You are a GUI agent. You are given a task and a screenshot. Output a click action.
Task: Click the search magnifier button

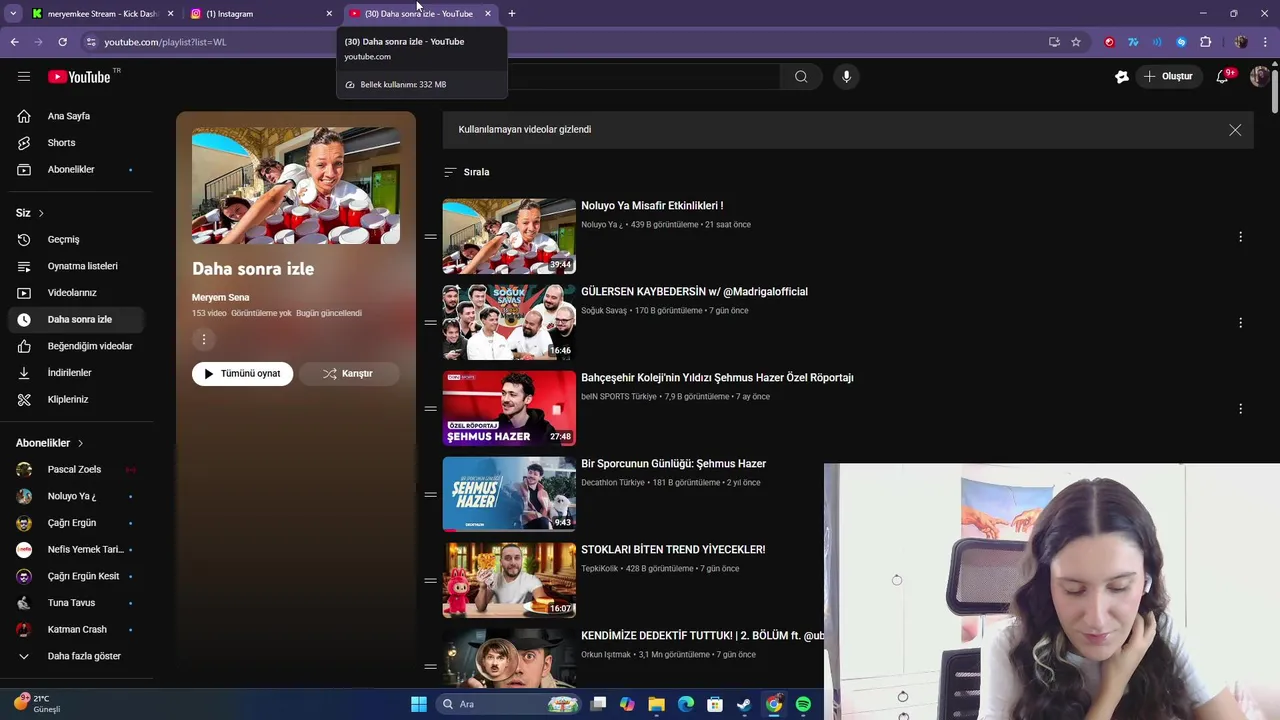[x=801, y=77]
